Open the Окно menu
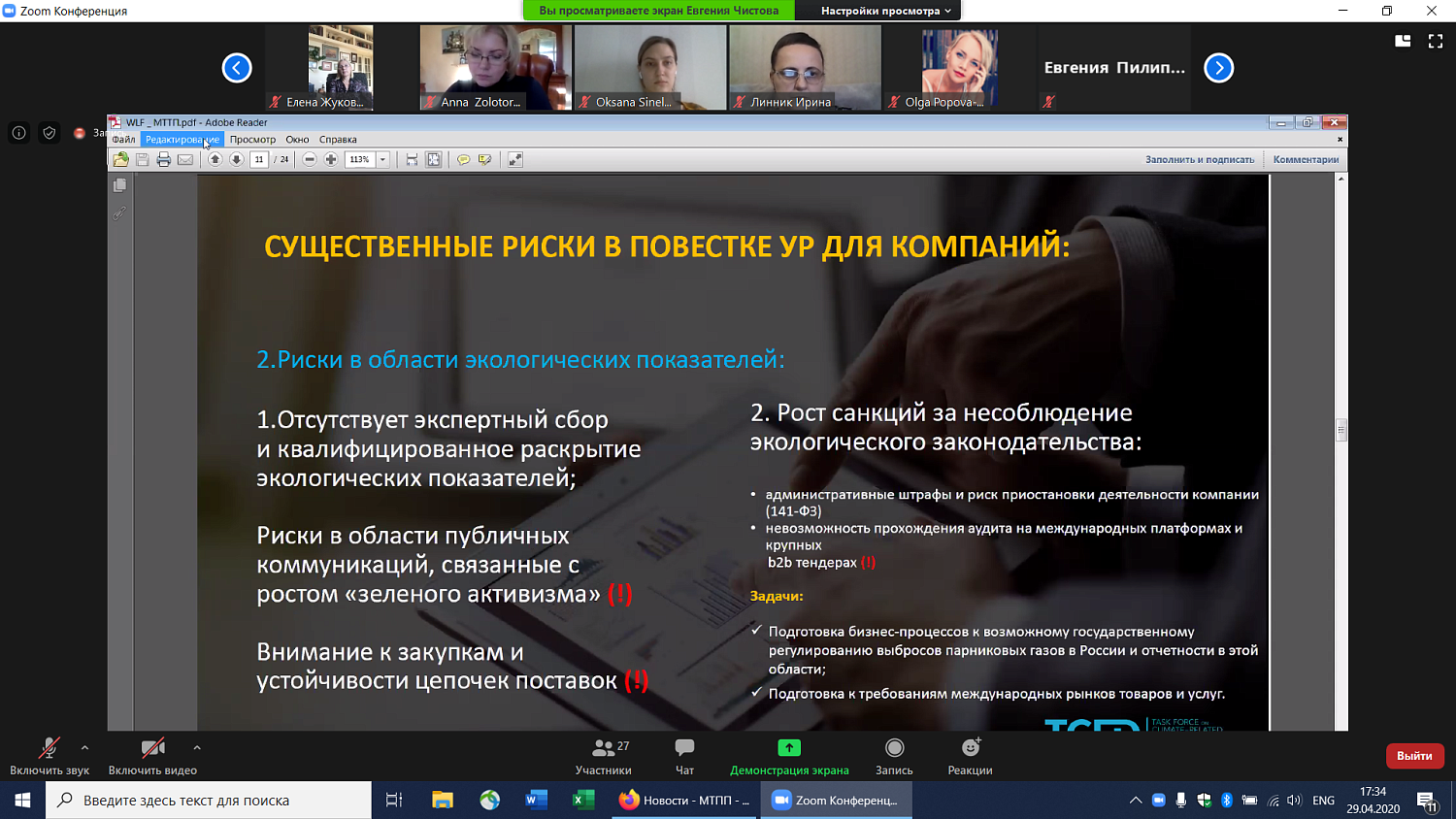 click(297, 140)
